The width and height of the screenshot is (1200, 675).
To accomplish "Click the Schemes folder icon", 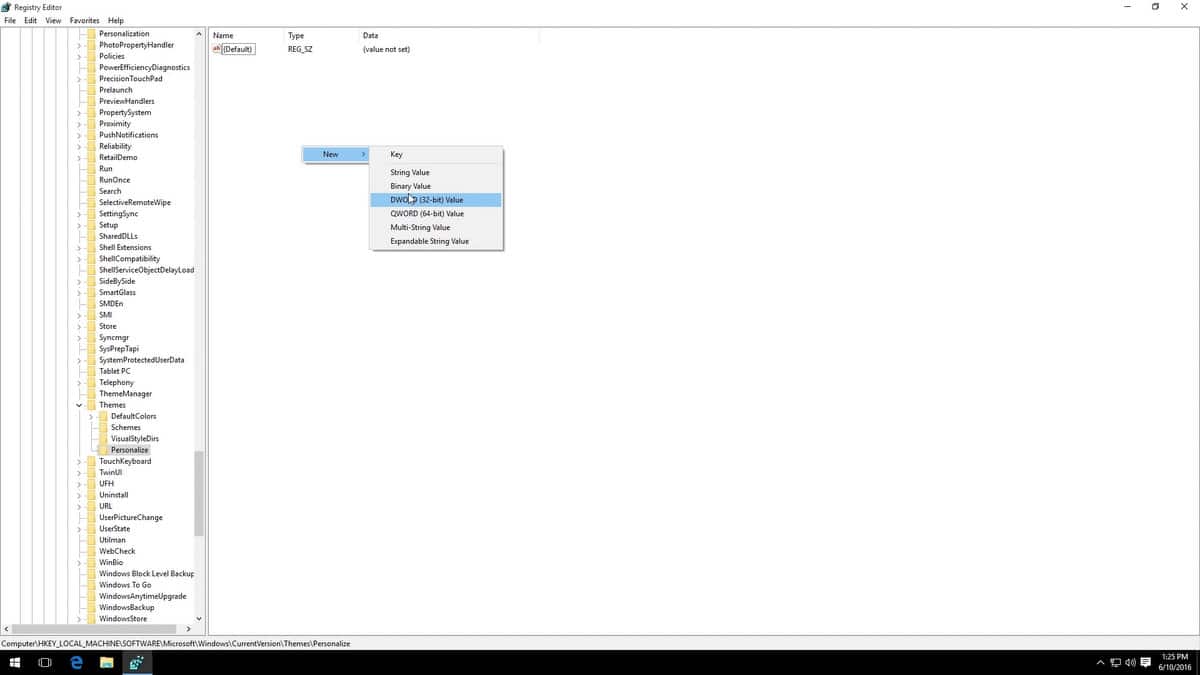I will 103,427.
